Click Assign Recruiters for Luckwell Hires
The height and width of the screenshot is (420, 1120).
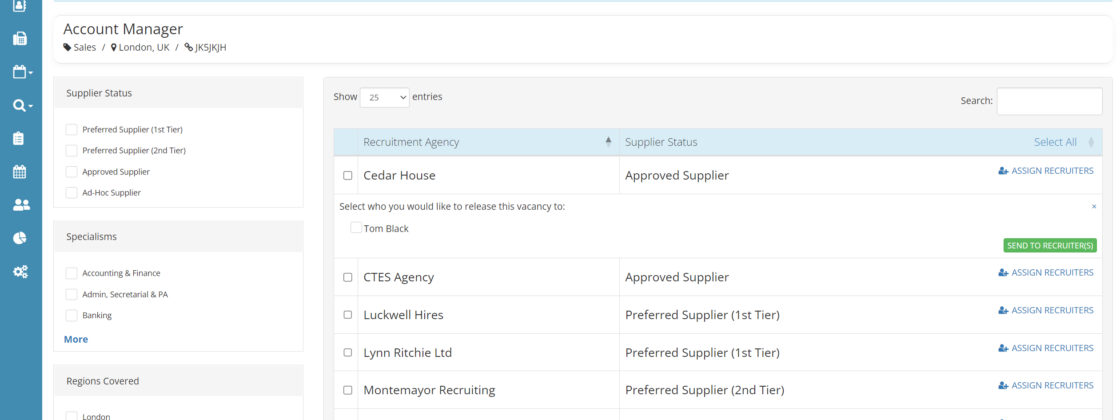(x=1046, y=310)
